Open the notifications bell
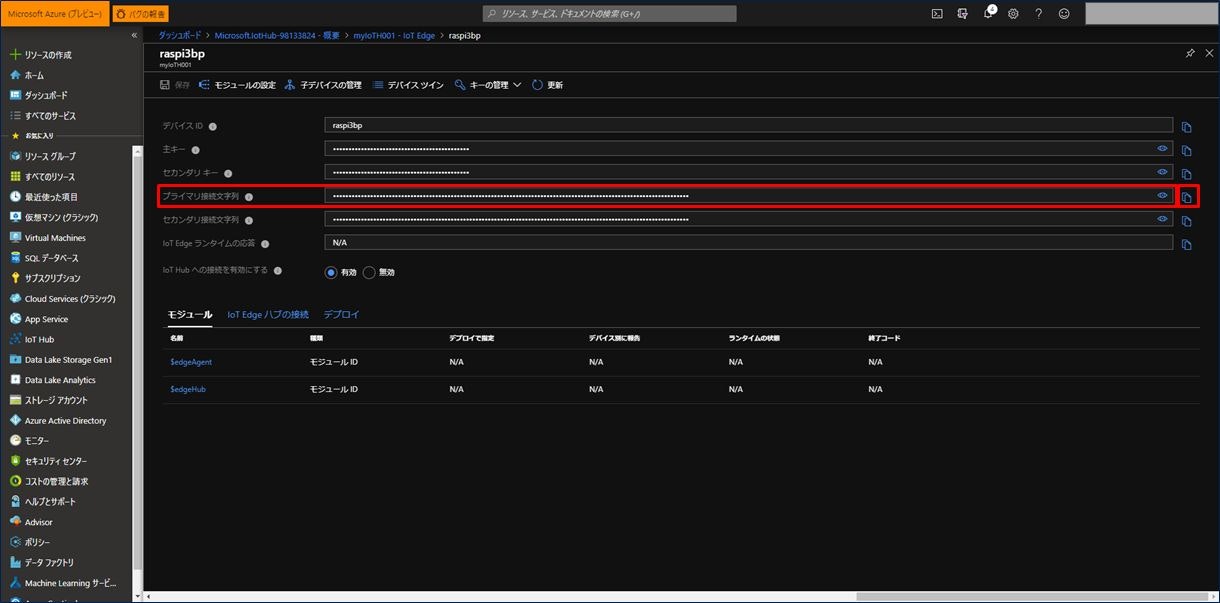1220x603 pixels. point(988,14)
